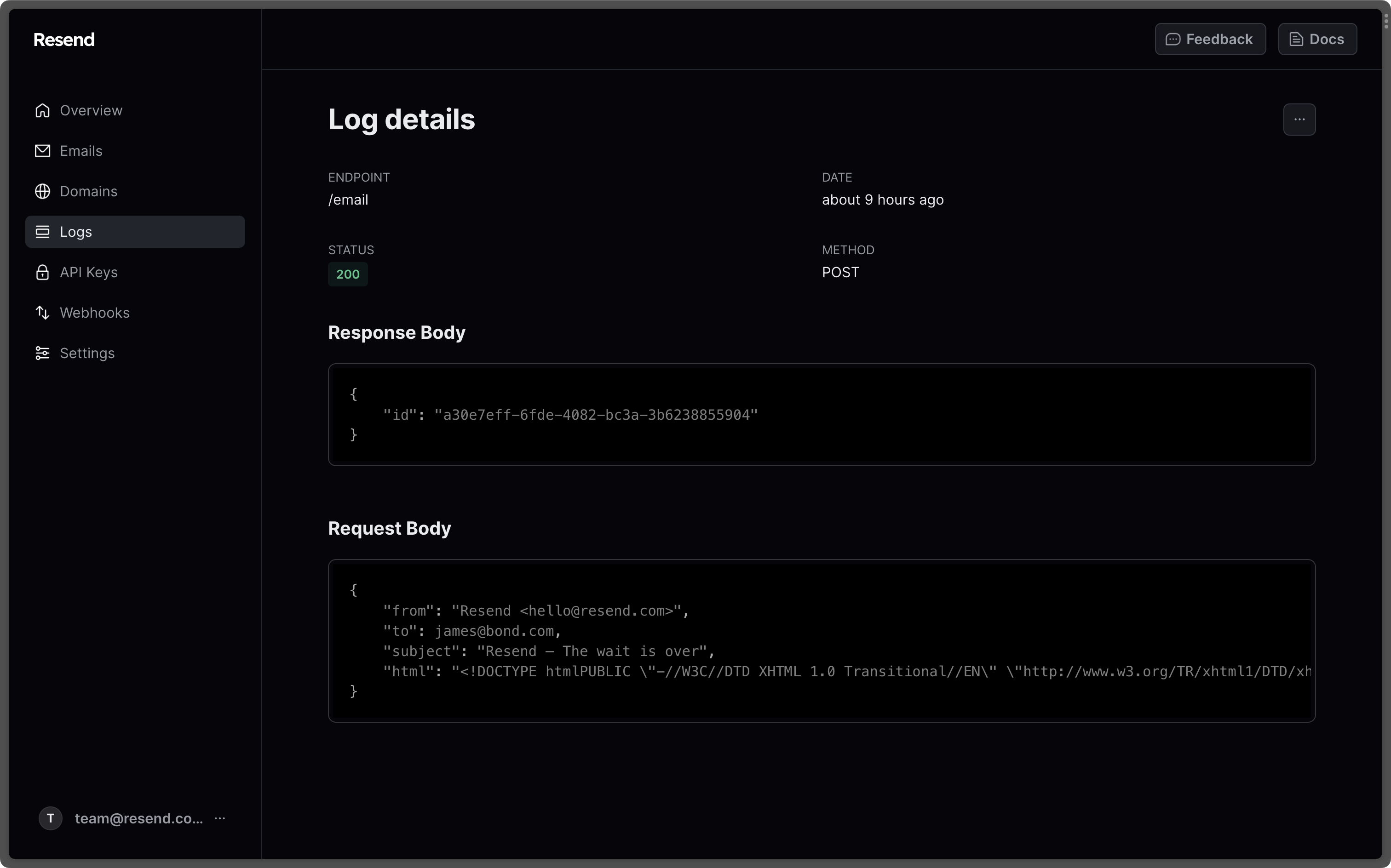Click the "from" line in Request Body
Screen dimensions: 1391x868
pos(536,610)
